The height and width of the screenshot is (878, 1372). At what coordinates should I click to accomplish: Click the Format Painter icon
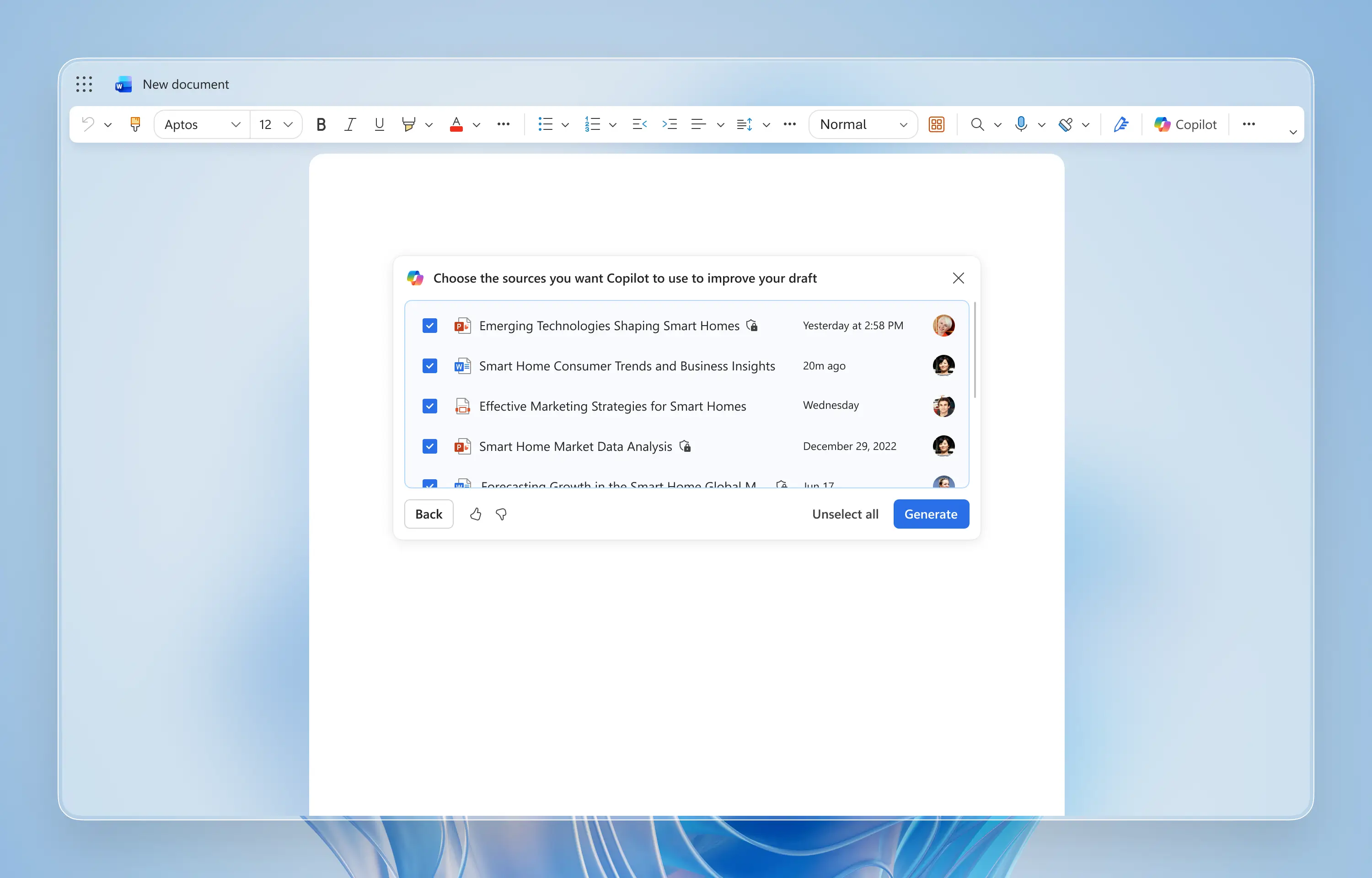click(x=135, y=124)
